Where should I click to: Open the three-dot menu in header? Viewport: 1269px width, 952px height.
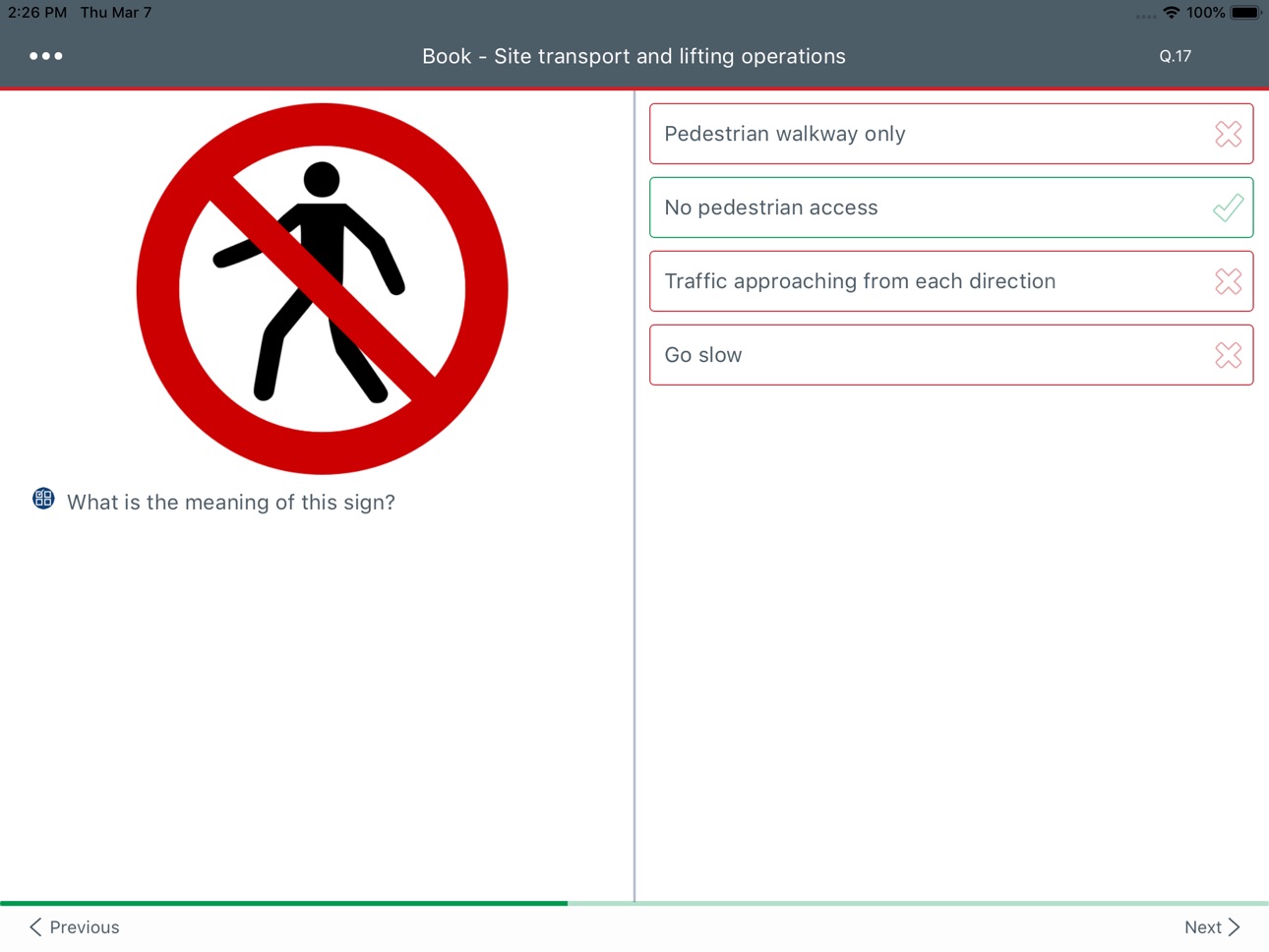click(46, 56)
